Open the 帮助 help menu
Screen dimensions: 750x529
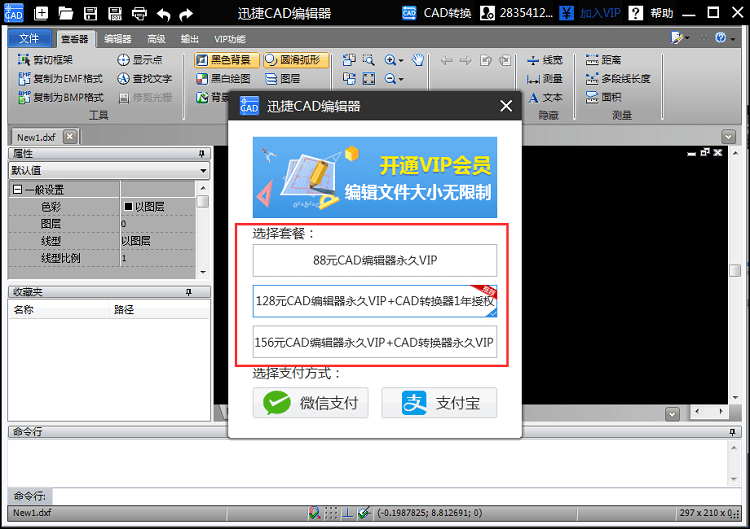[651, 13]
